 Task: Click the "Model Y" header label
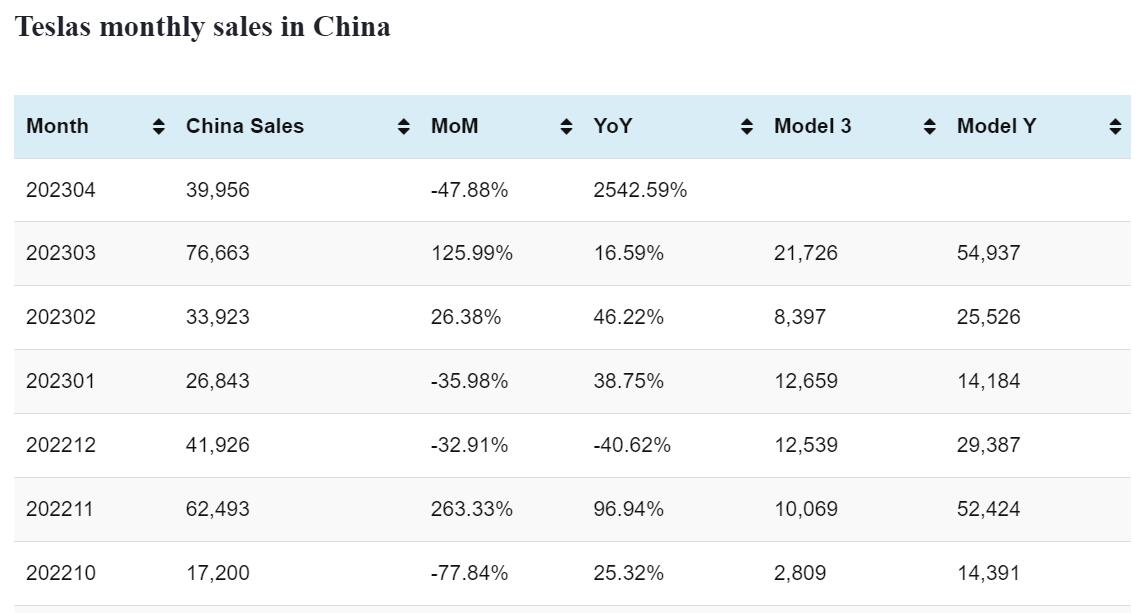click(x=996, y=126)
